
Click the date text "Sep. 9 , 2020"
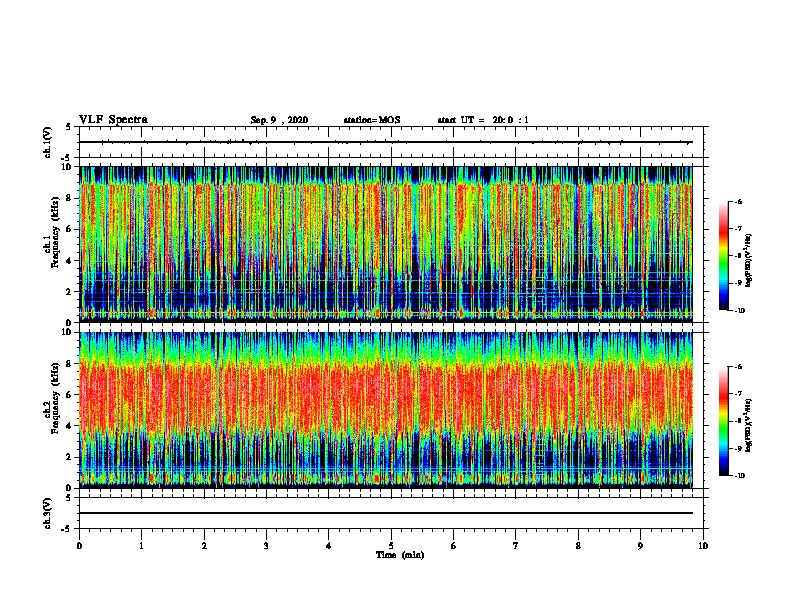tap(279, 120)
